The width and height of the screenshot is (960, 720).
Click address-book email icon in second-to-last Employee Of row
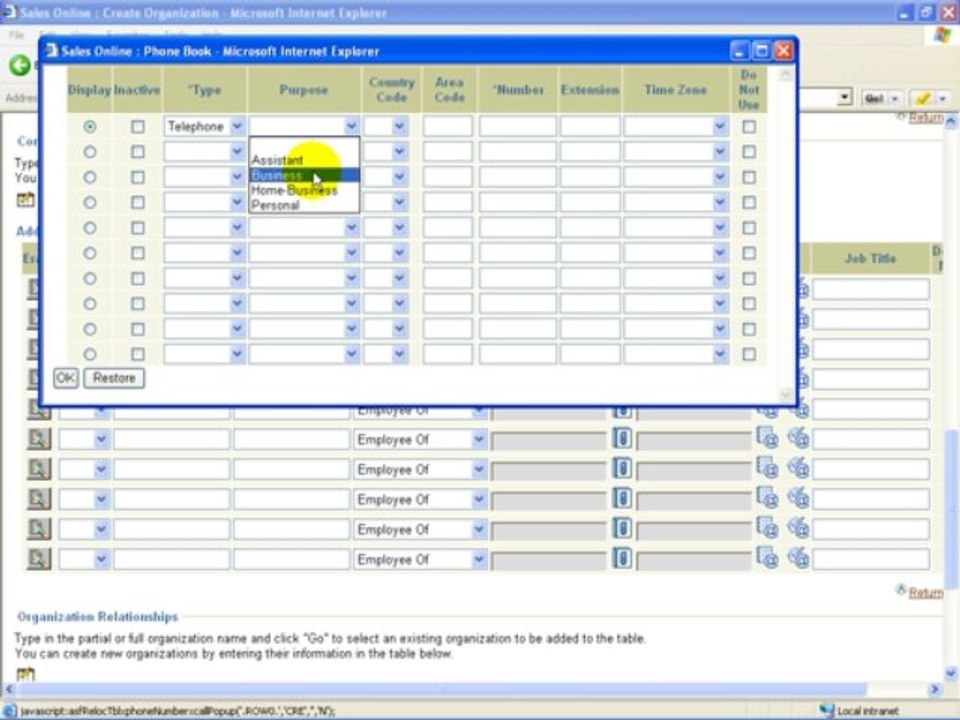coord(767,528)
